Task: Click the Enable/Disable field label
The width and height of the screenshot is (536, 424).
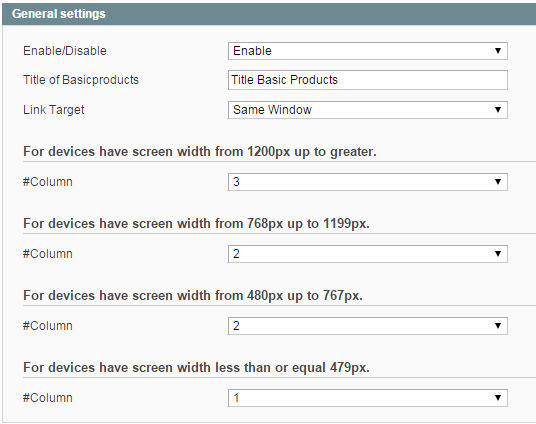Action: pos(65,51)
